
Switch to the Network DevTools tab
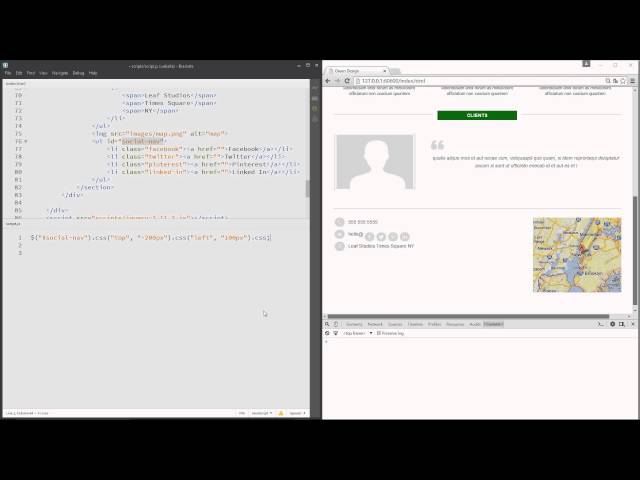click(x=375, y=324)
